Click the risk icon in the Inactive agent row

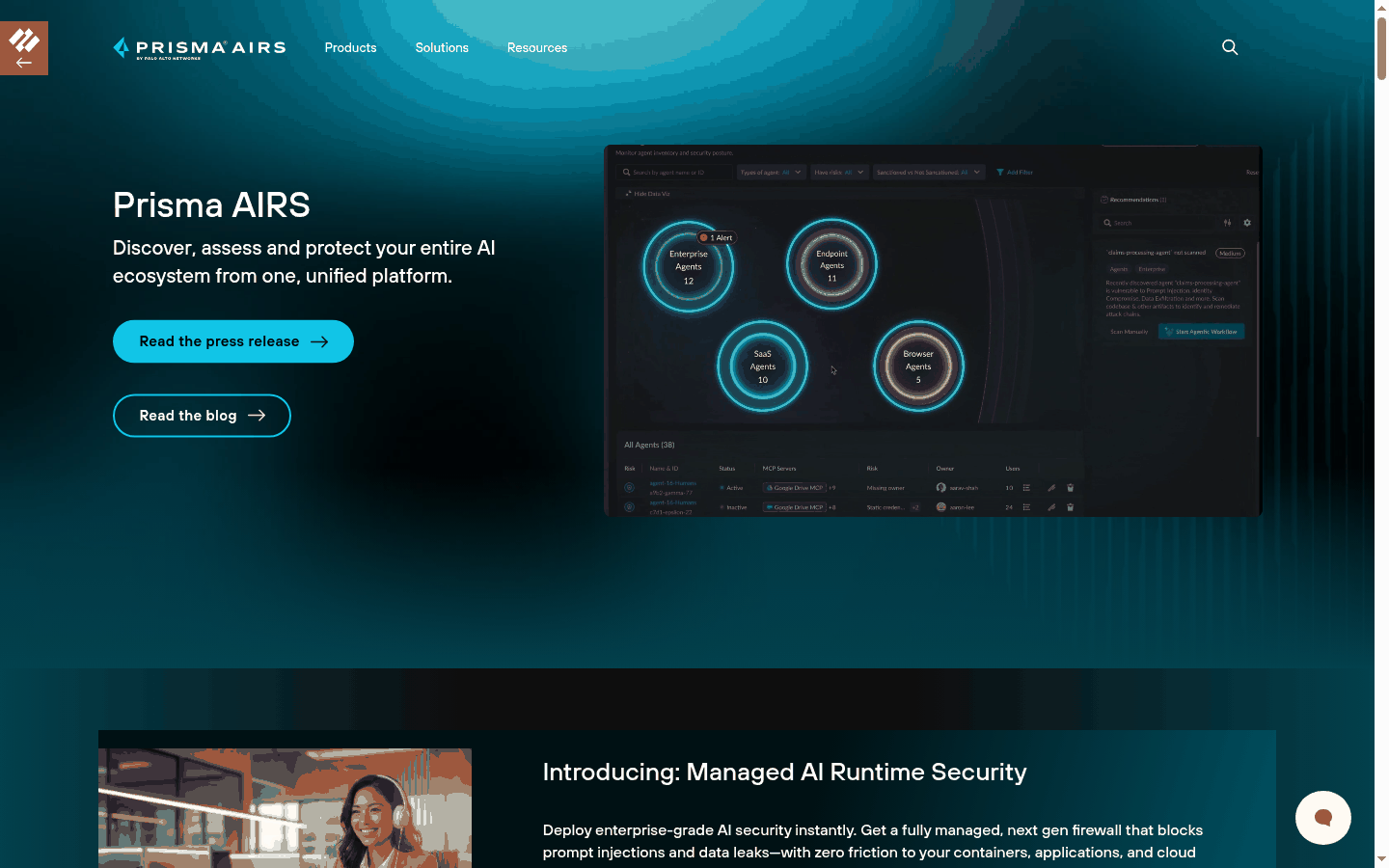pyautogui.click(x=629, y=507)
